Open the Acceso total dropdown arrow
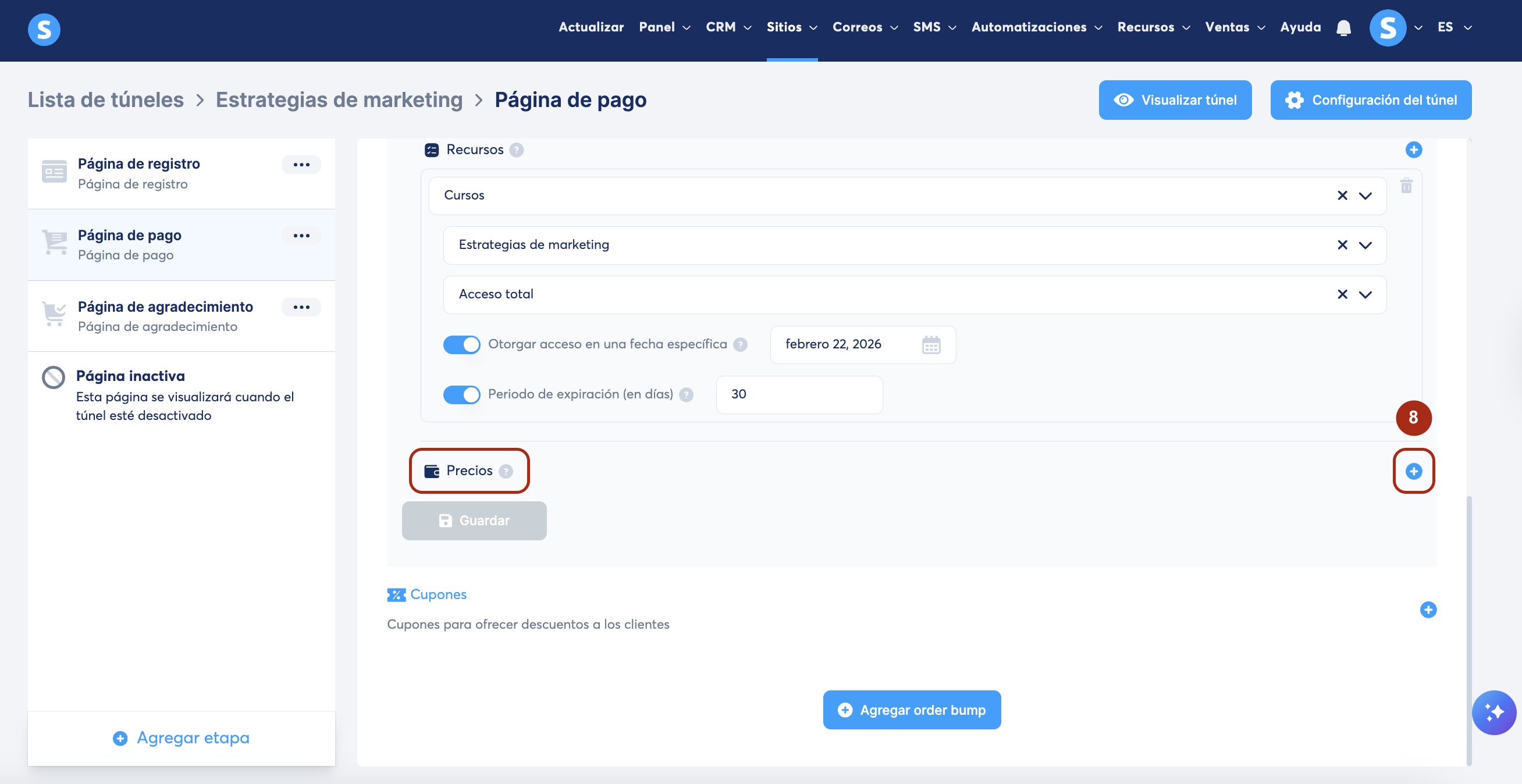Image resolution: width=1522 pixels, height=784 pixels. [x=1365, y=294]
